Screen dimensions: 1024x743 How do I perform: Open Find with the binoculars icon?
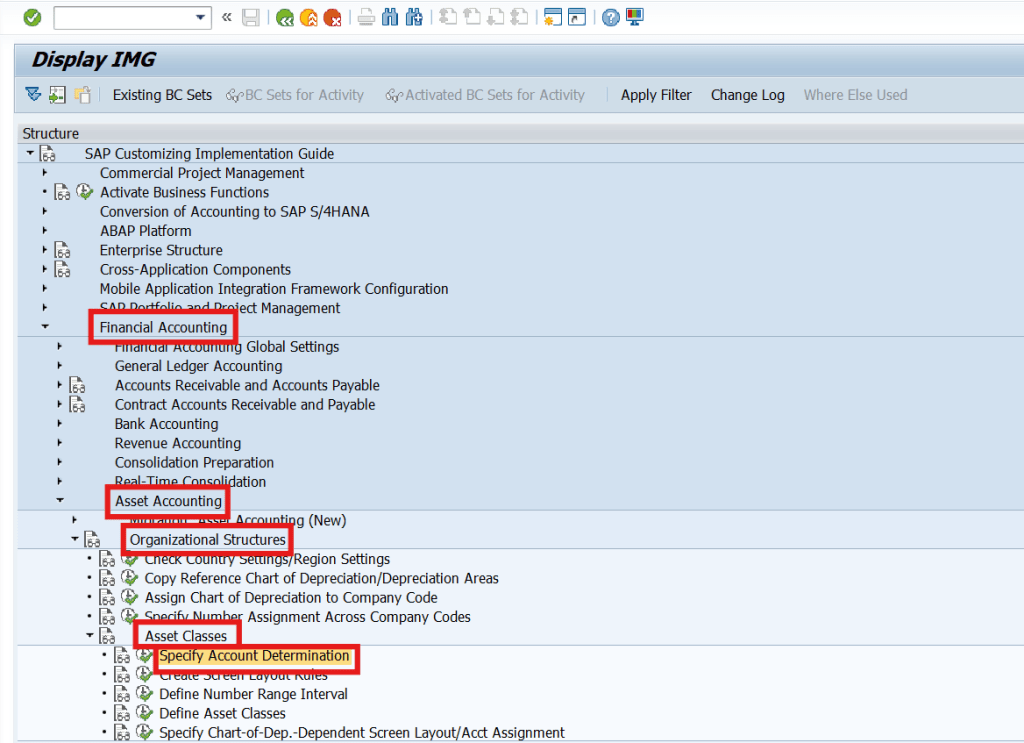click(390, 16)
